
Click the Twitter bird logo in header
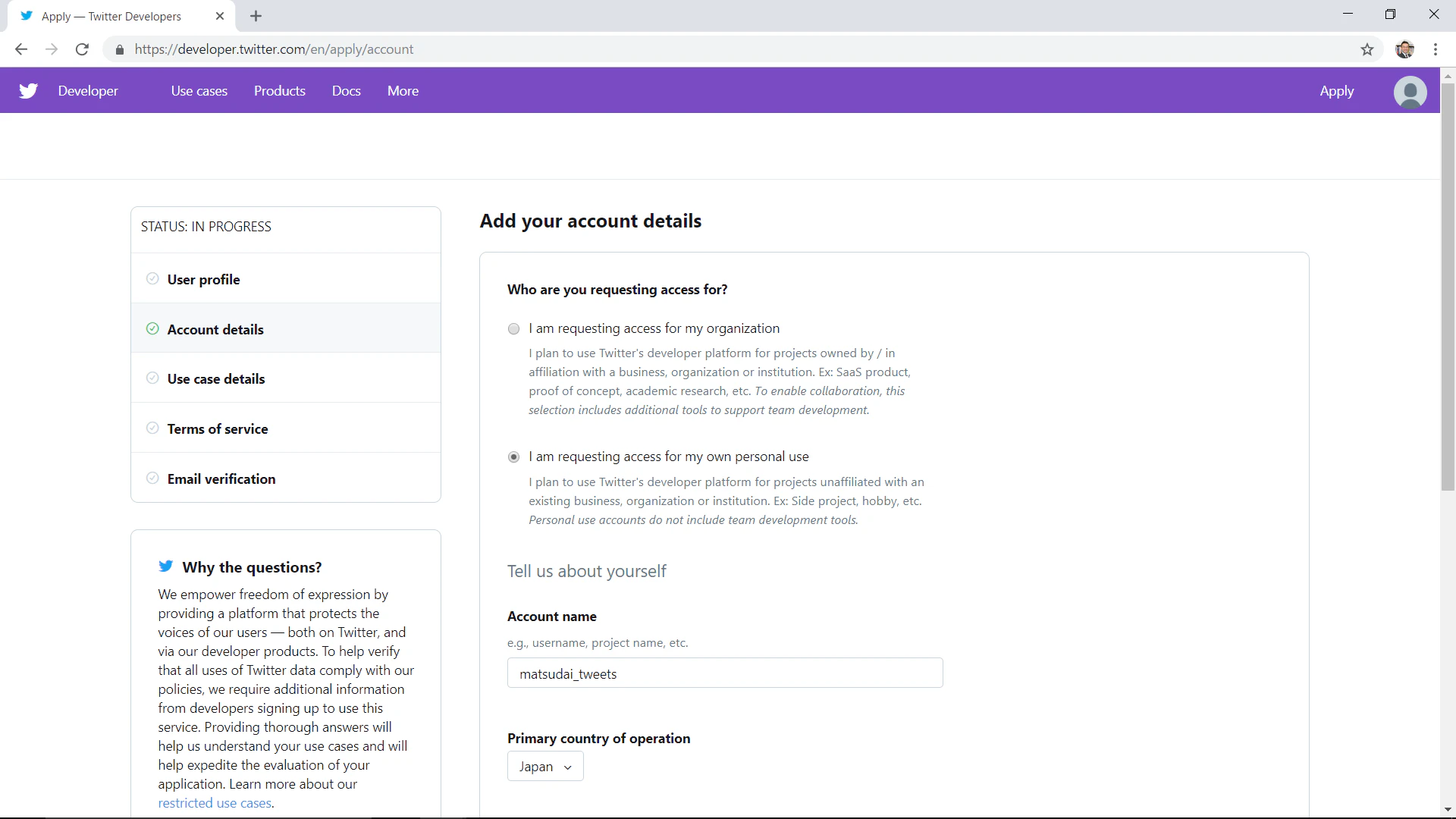tap(29, 91)
